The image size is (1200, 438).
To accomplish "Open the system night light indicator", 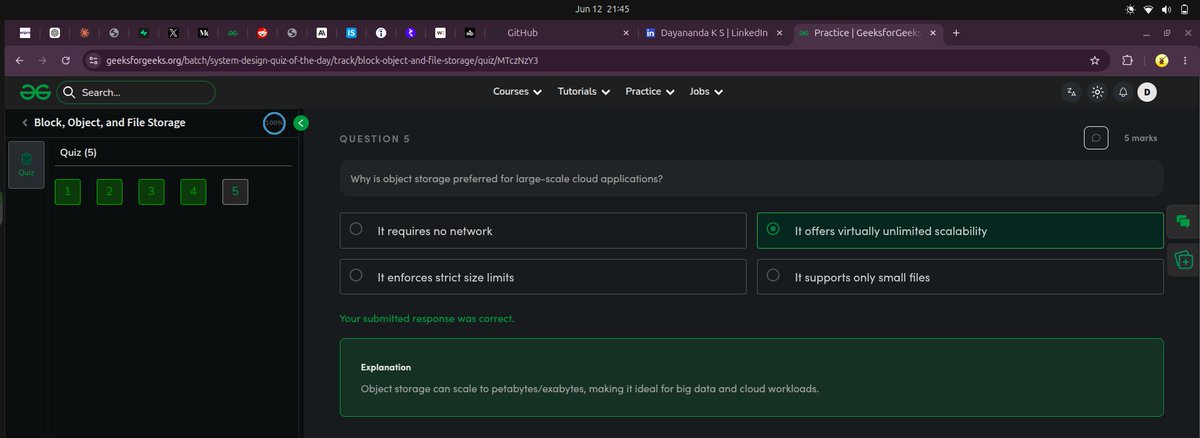I will coord(1129,9).
